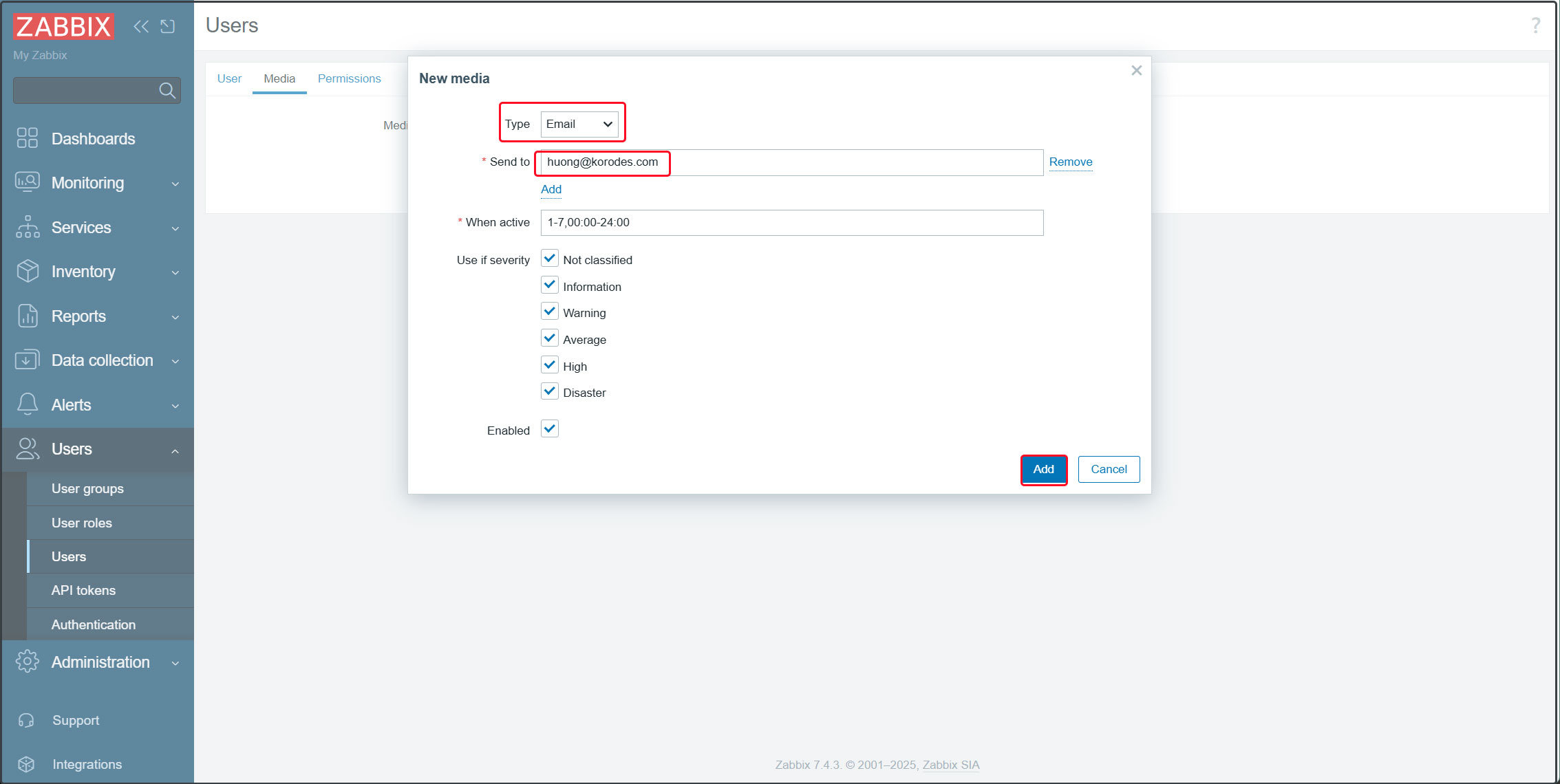Open help via question mark icon
Image resolution: width=1560 pixels, height=784 pixels.
tap(1535, 26)
